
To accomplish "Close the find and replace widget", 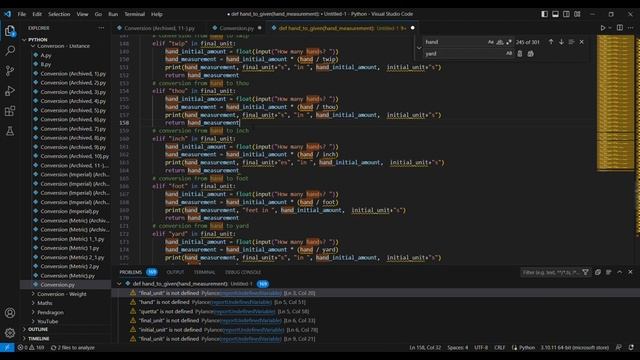I will point(582,42).
